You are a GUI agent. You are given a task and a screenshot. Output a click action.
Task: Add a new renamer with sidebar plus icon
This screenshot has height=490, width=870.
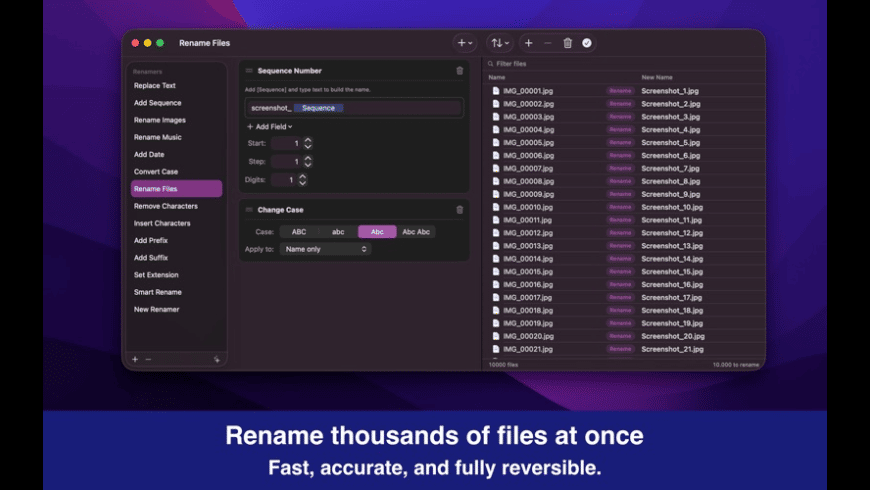135,359
